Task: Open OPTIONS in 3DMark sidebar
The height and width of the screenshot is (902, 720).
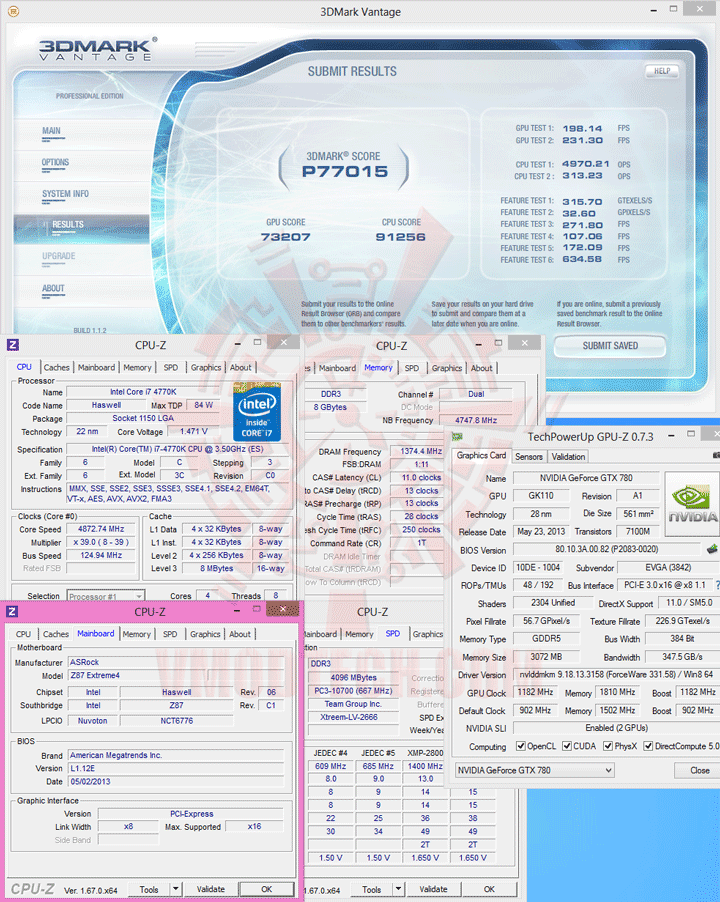Action: coord(55,163)
